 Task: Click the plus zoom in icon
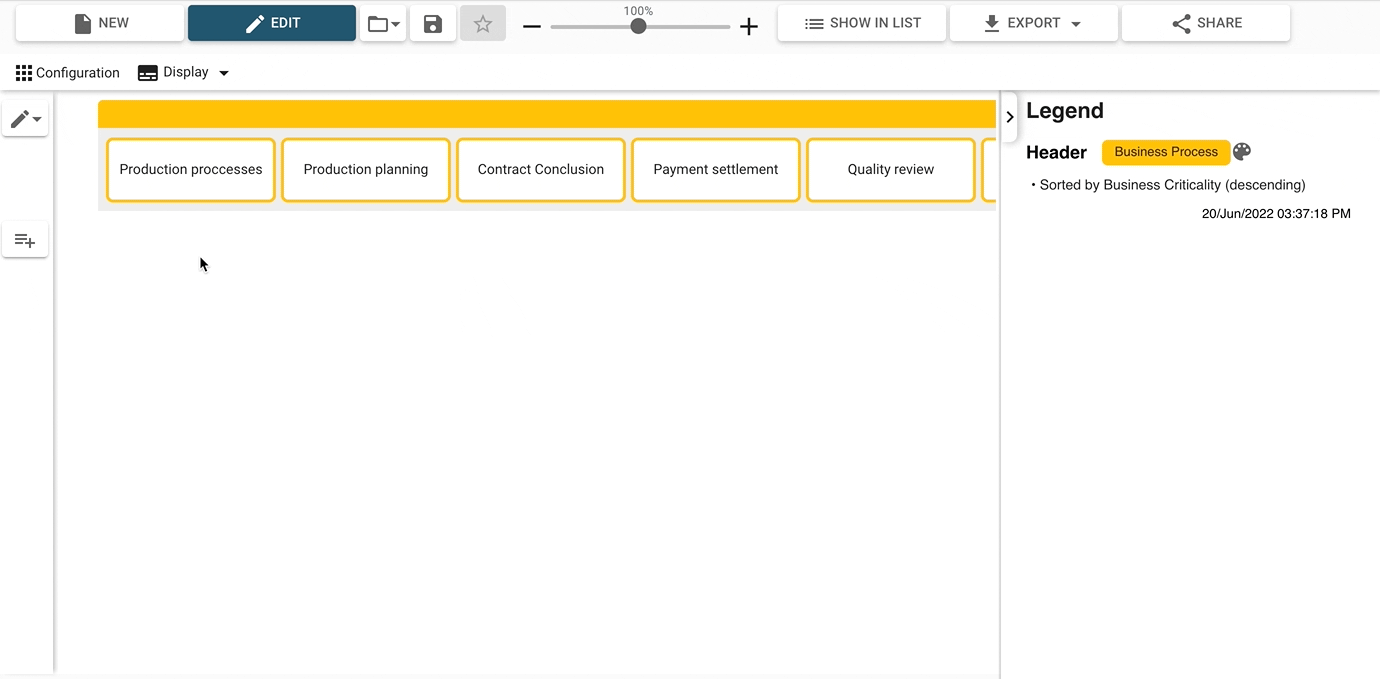(x=748, y=26)
